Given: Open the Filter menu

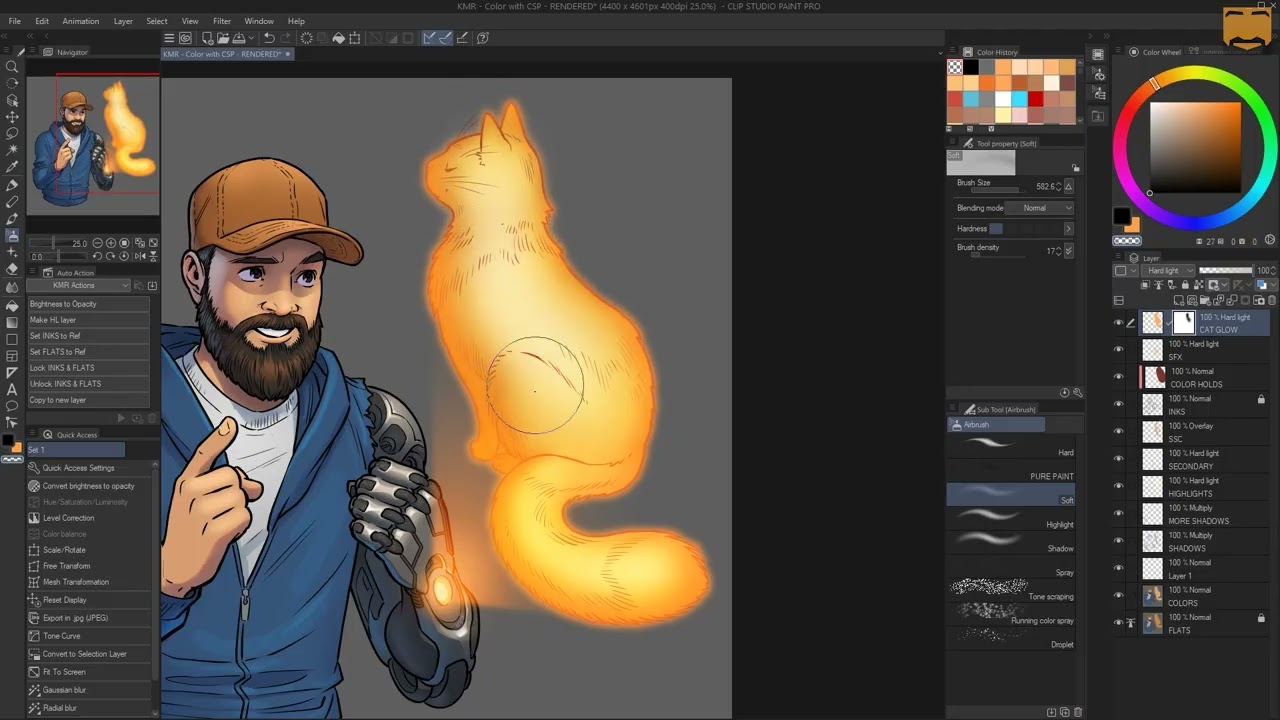Looking at the screenshot, I should pos(222,21).
